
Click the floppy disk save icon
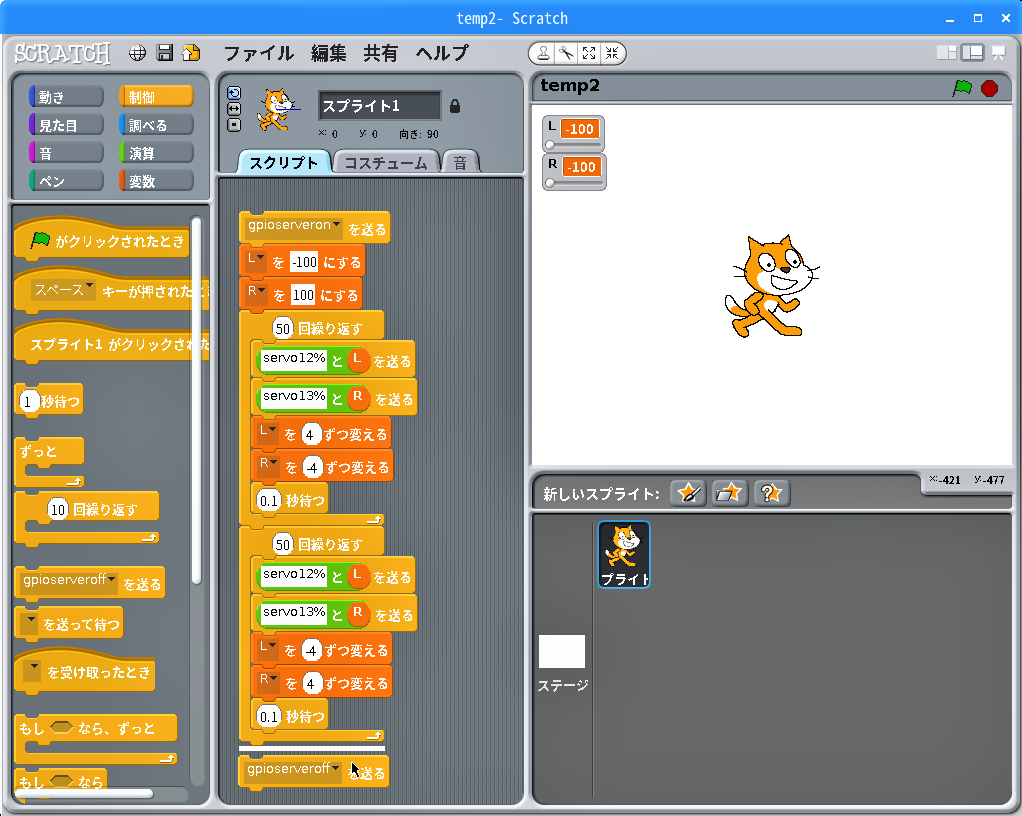(165, 53)
